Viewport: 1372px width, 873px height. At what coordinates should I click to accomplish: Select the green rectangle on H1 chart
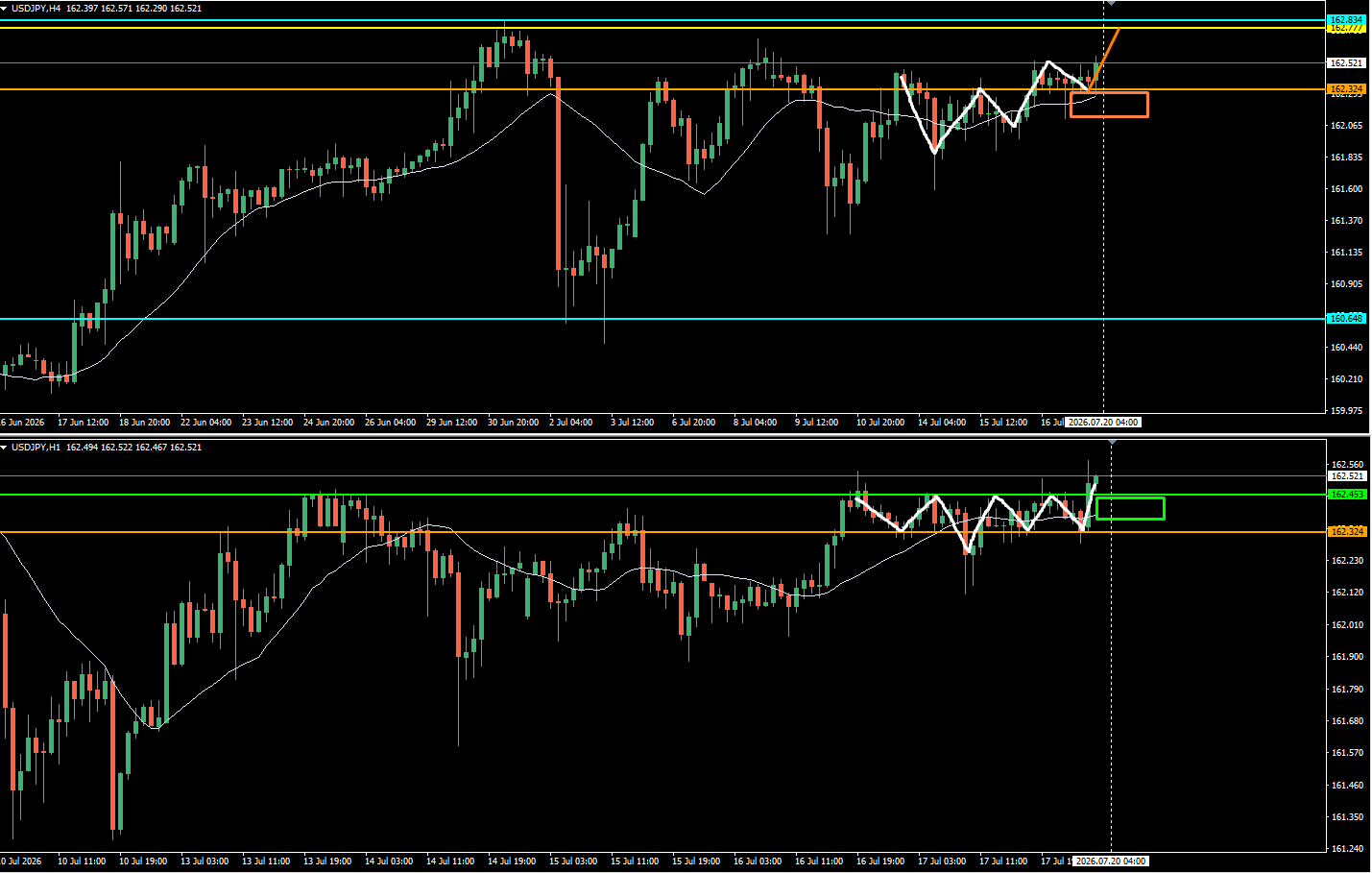(1130, 508)
